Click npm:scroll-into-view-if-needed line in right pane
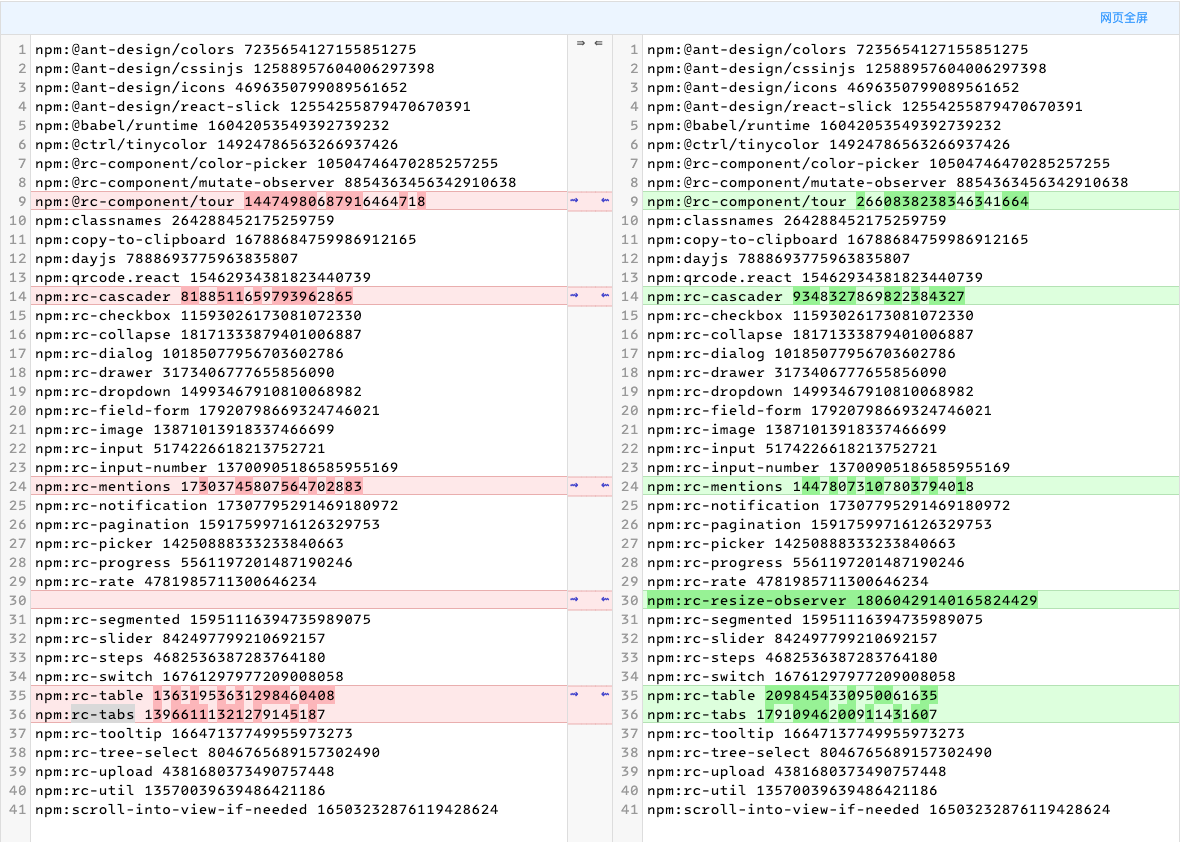 pyautogui.click(x=878, y=809)
